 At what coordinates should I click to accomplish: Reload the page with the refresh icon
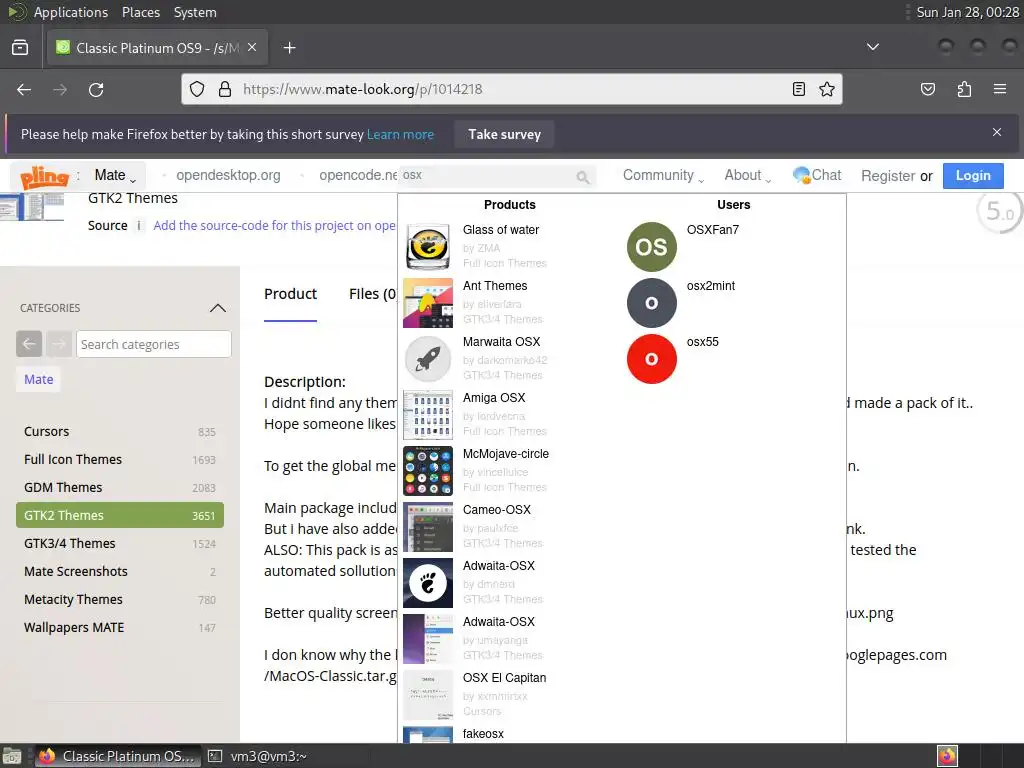tap(96, 89)
